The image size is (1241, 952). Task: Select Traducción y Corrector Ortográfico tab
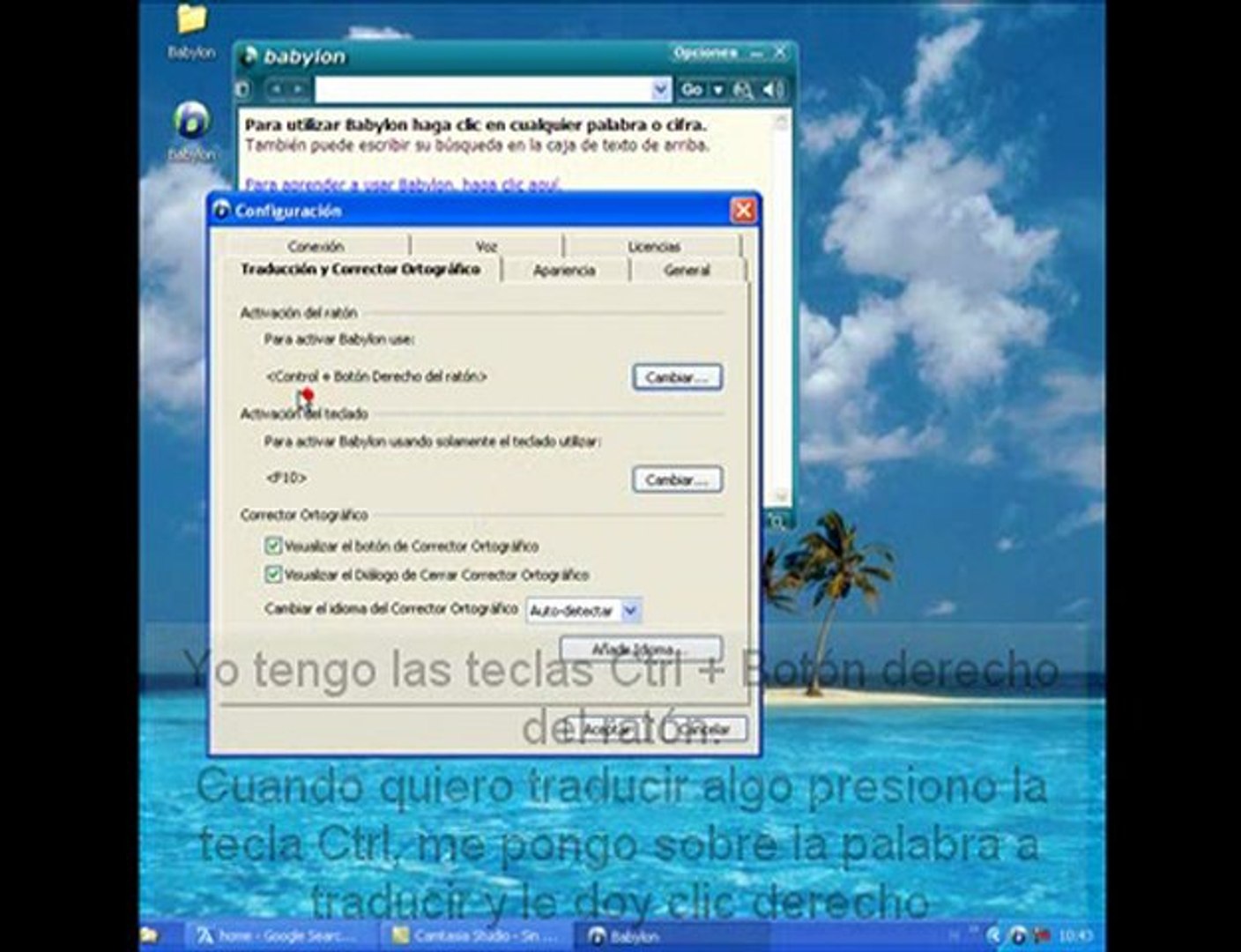point(360,269)
